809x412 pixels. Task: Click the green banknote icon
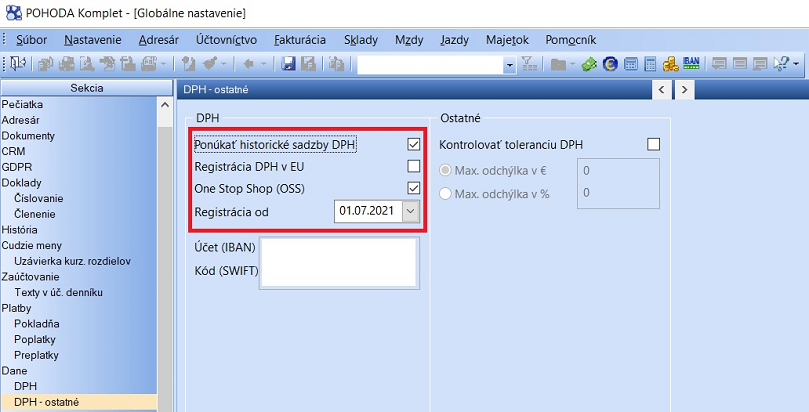[589, 64]
